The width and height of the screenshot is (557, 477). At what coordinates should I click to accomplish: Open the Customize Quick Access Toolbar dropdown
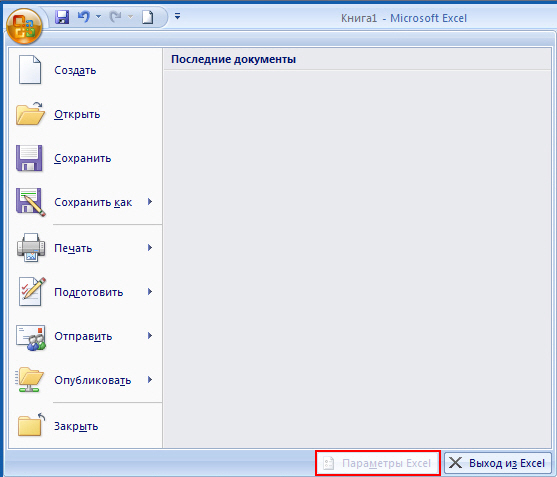pyautogui.click(x=177, y=16)
